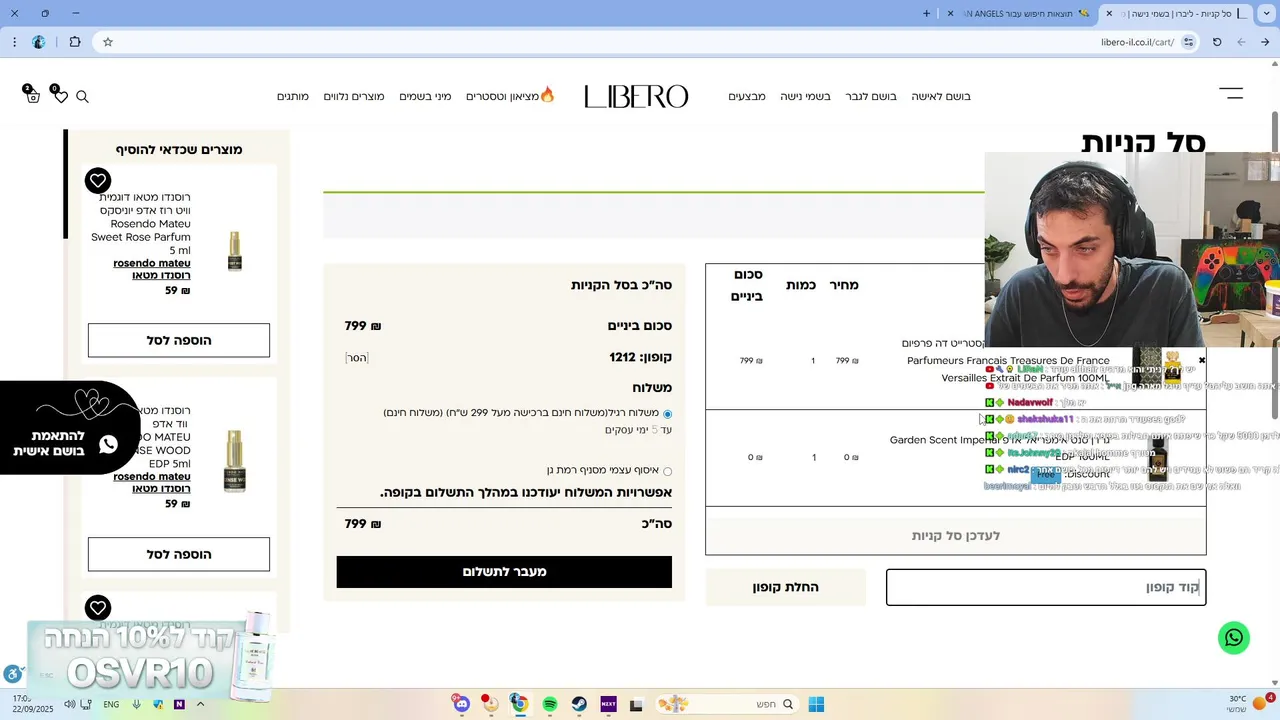Click the accessibility icon near the OSVR10 banner

12,674
